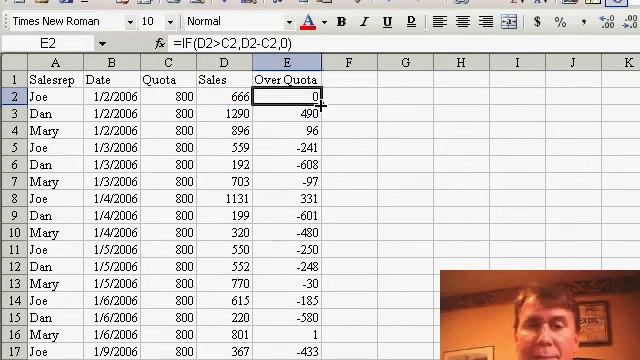The image size is (640, 360).
Task: Select cell with sales value 1131
Action: 224,198
